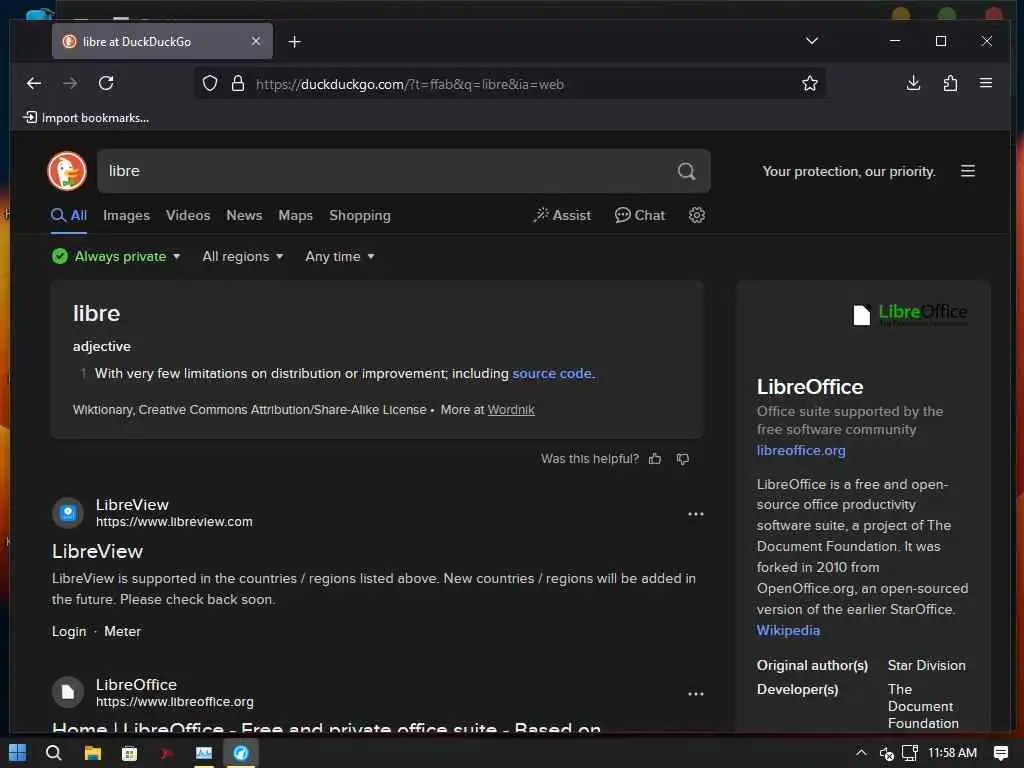Screen dimensions: 1024x768
Task: Mark the definition unhelpful with thumbs down
Action: (x=682, y=459)
